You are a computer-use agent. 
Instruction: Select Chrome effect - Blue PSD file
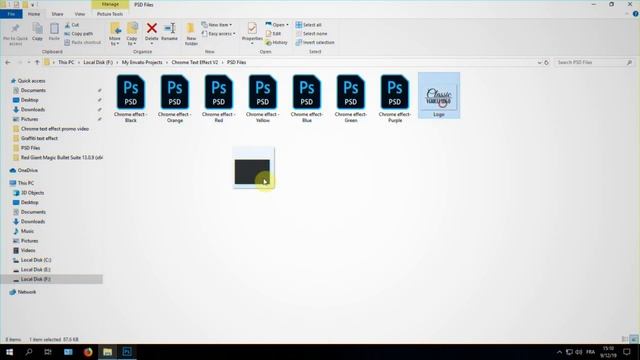(307, 98)
